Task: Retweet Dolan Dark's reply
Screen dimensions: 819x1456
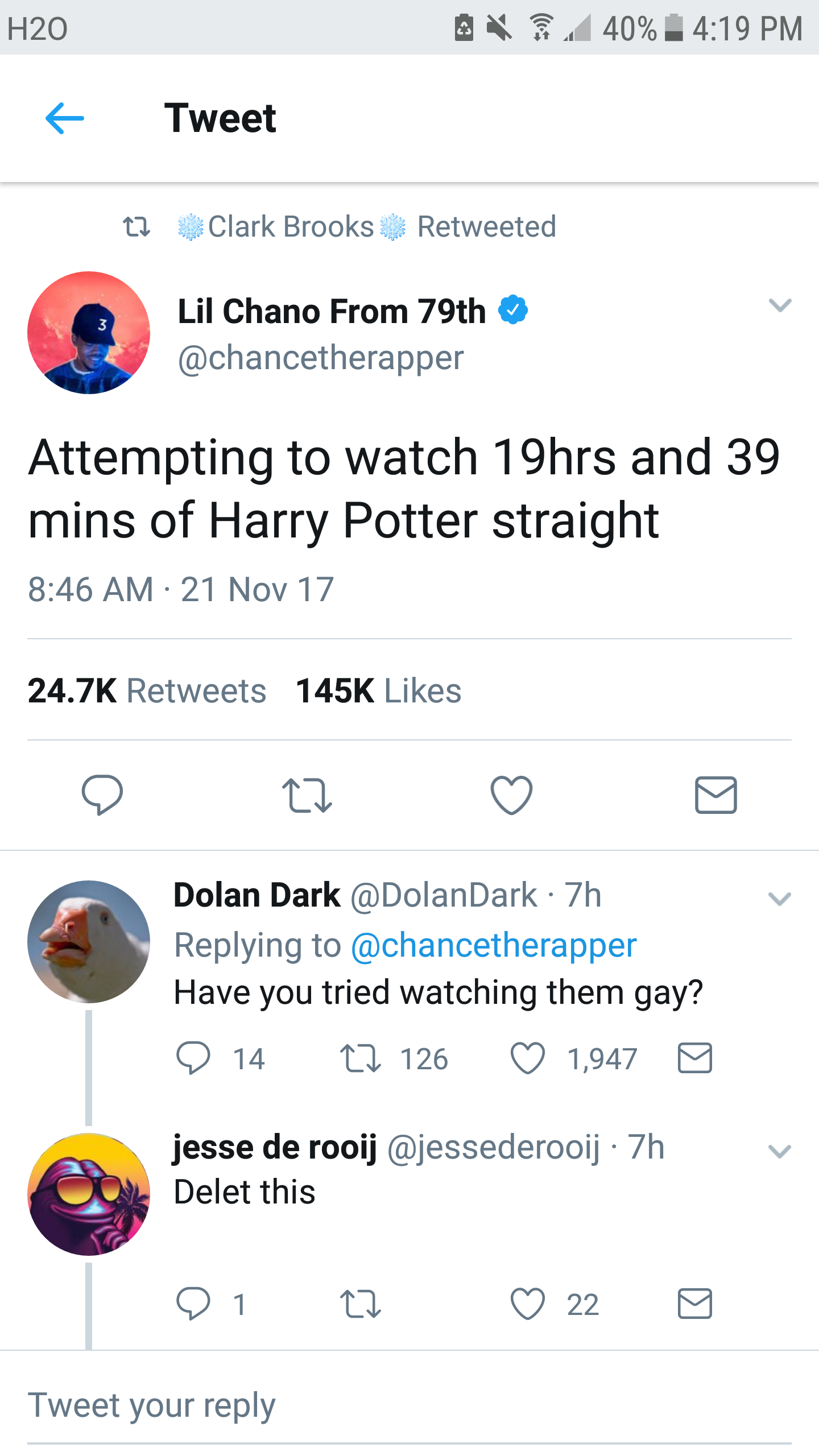Action: point(361,1058)
